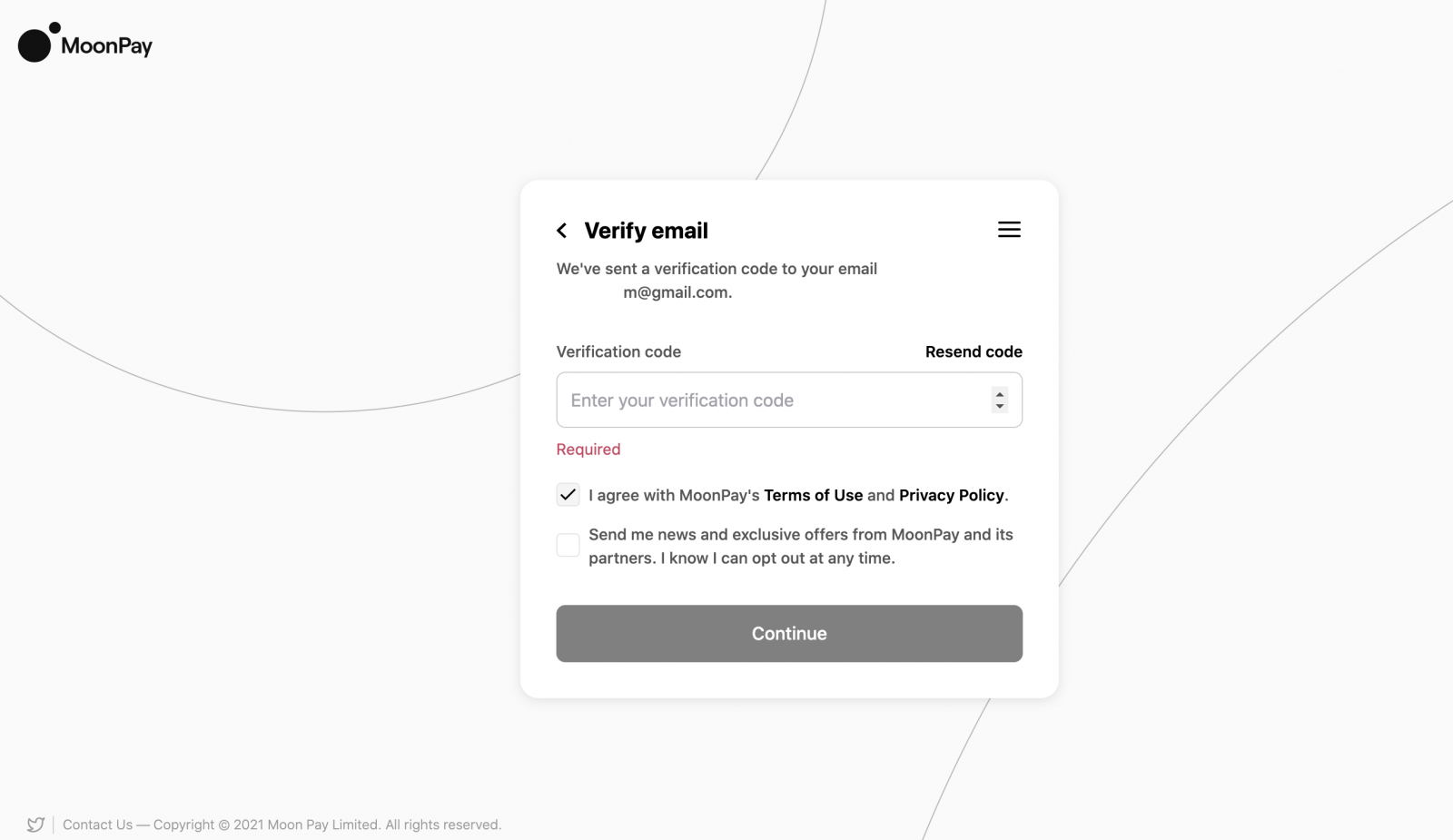This screenshot has height=840, width=1453.
Task: Click the Verification code field label
Action: (618, 351)
